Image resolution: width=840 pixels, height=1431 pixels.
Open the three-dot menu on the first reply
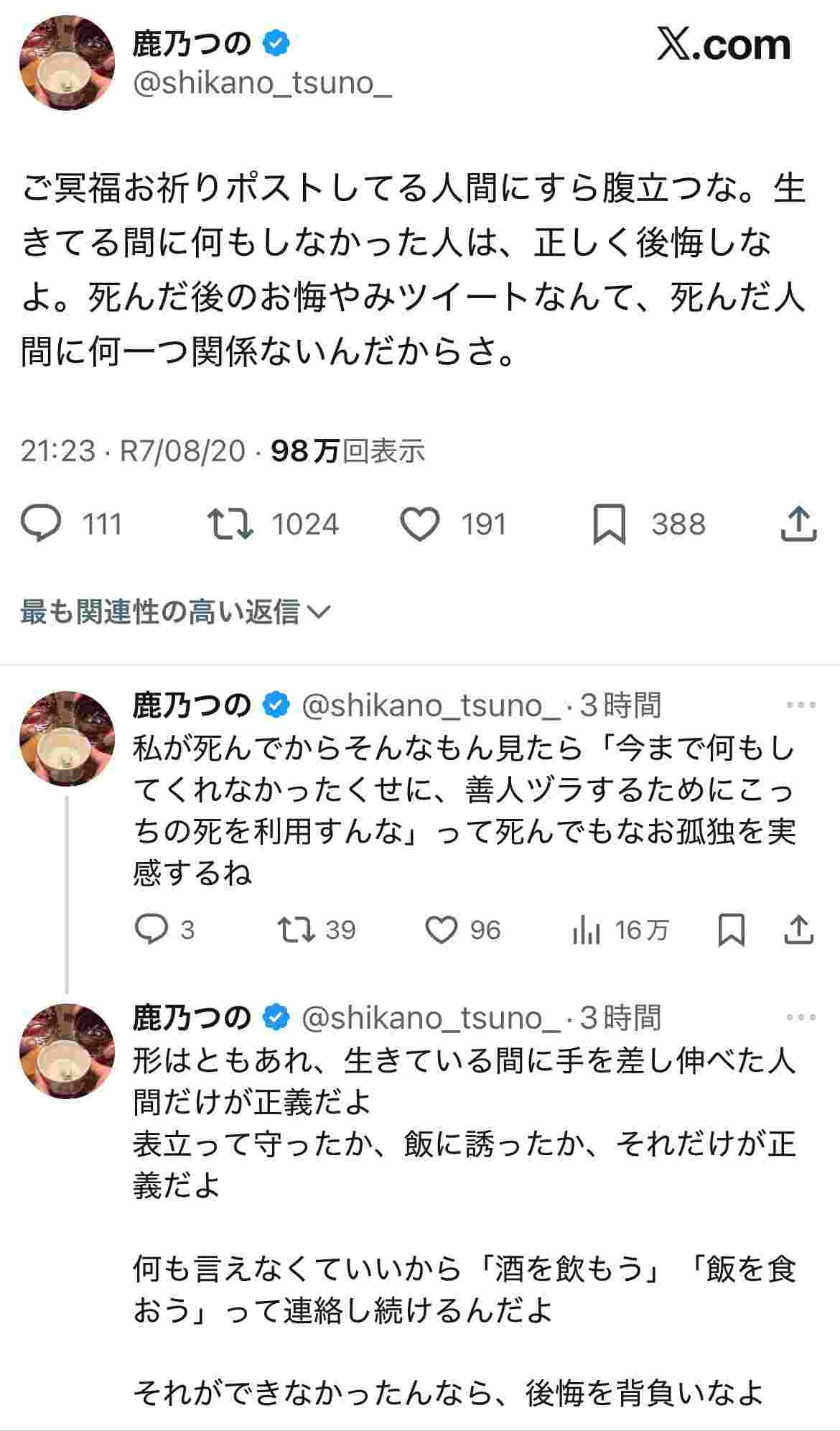(801, 705)
